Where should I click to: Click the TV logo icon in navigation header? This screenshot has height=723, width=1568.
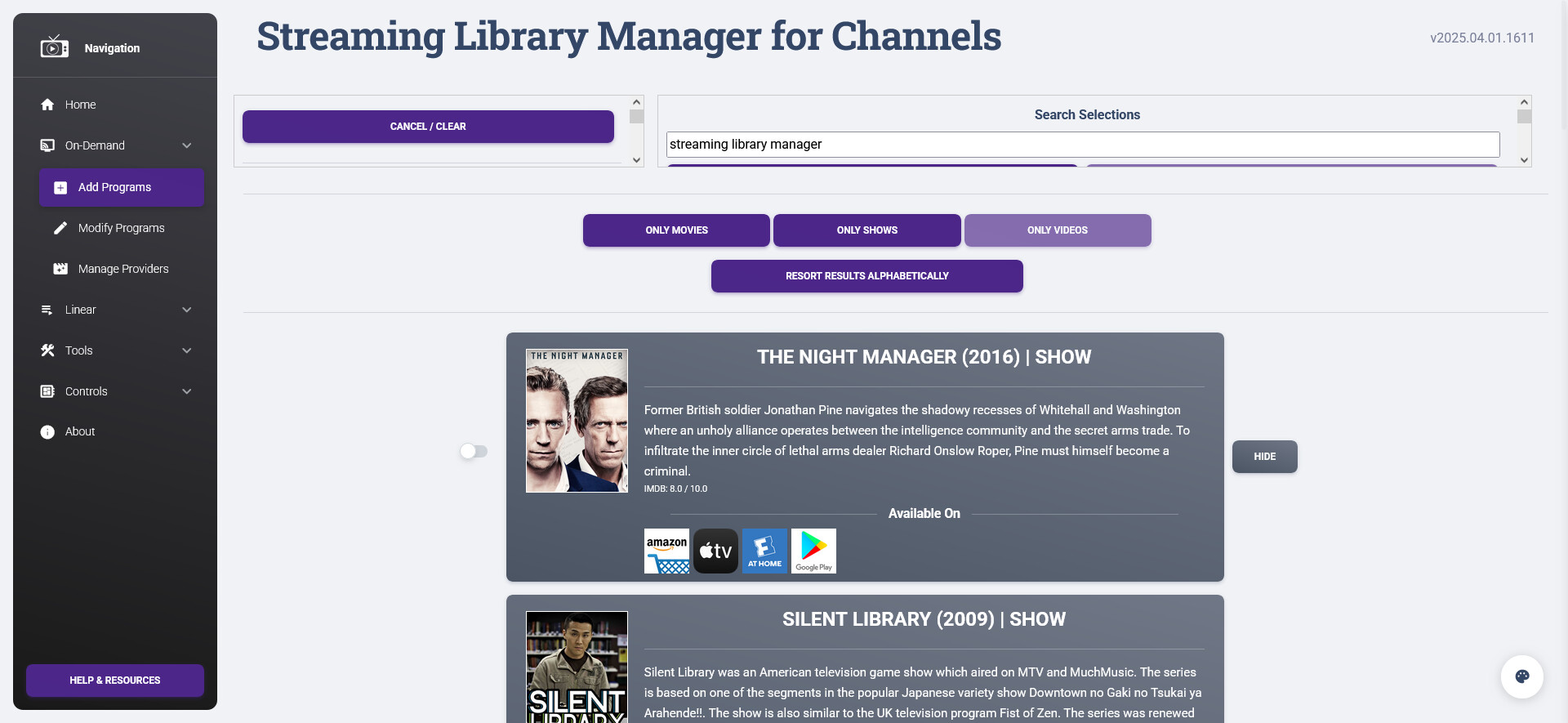55,47
